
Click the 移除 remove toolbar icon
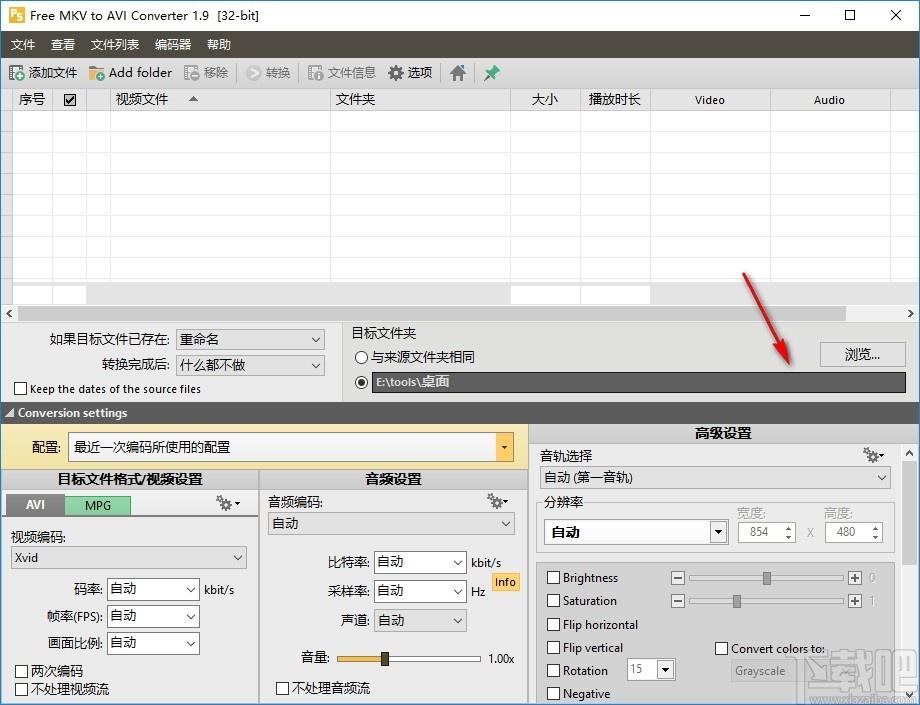(192, 73)
